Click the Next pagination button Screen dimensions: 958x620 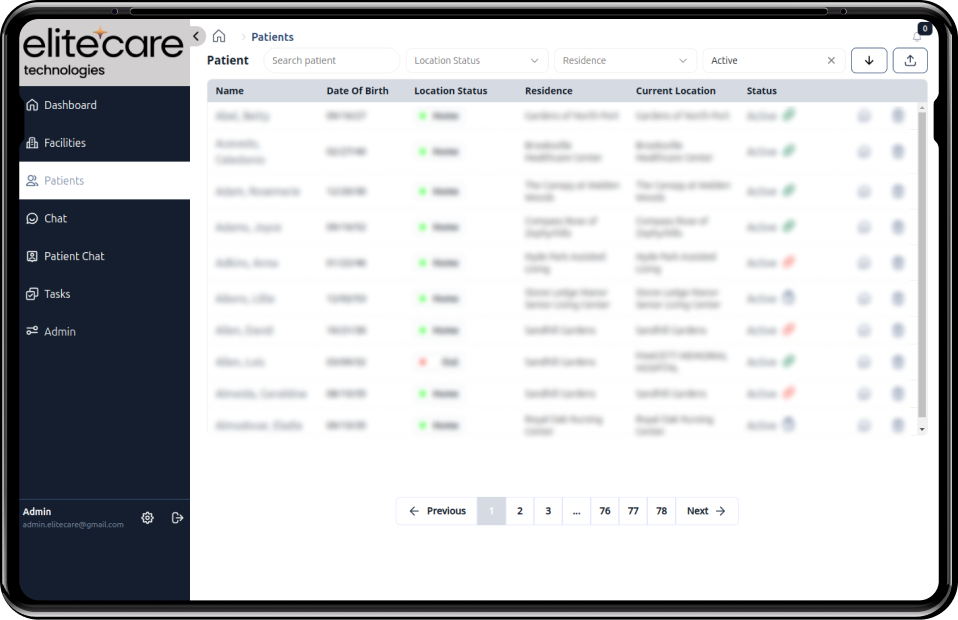coord(706,511)
